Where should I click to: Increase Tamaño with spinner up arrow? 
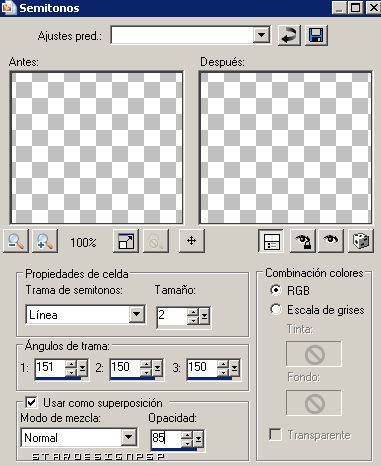coord(193,312)
